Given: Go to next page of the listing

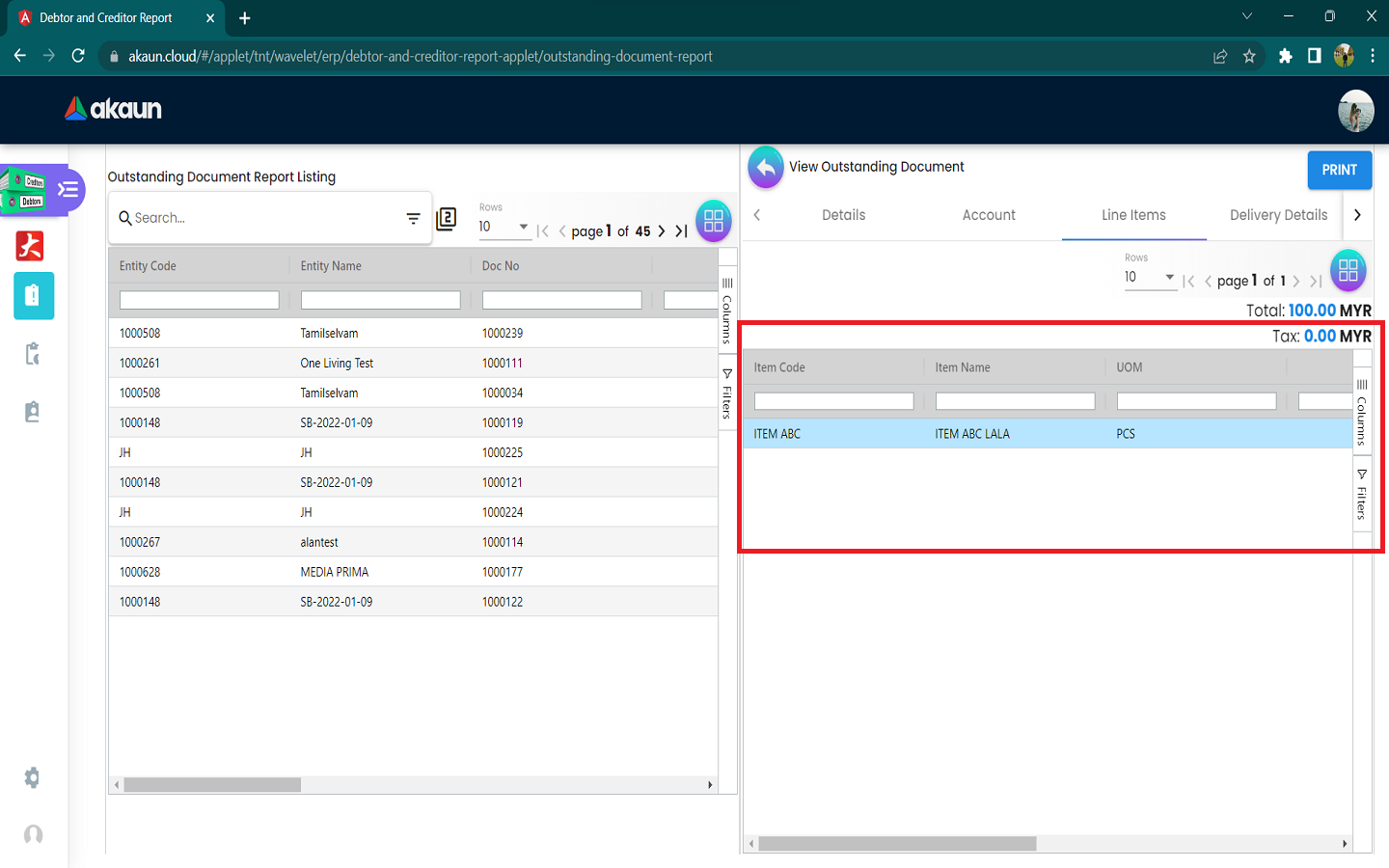Looking at the screenshot, I should pos(662,231).
